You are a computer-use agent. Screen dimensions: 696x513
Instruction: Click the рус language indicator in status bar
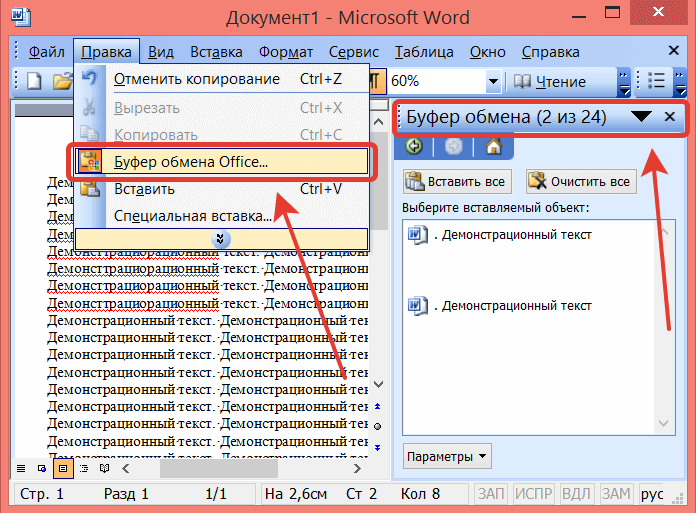pos(652,493)
